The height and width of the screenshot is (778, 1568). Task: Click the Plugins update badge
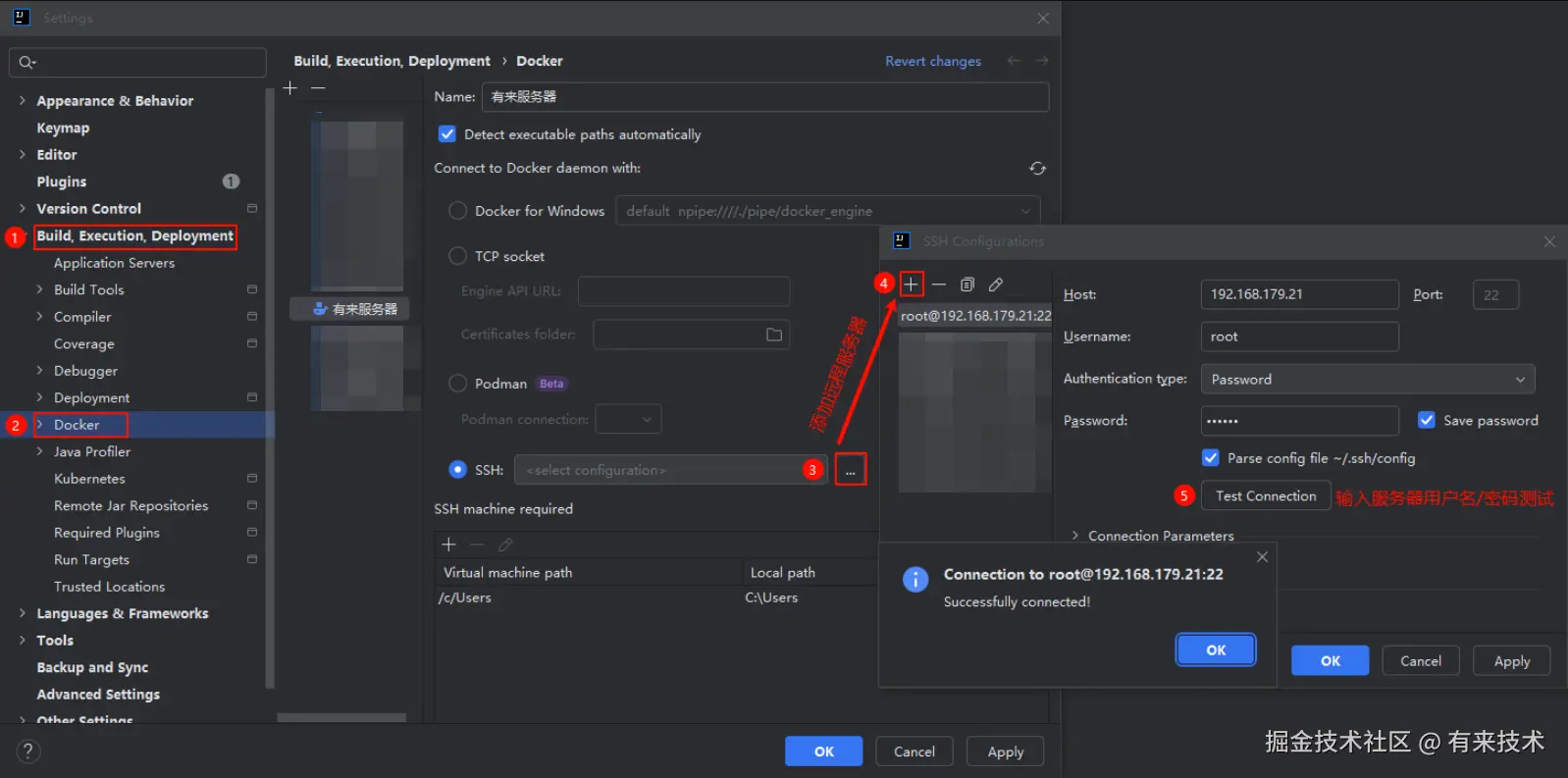point(231,182)
